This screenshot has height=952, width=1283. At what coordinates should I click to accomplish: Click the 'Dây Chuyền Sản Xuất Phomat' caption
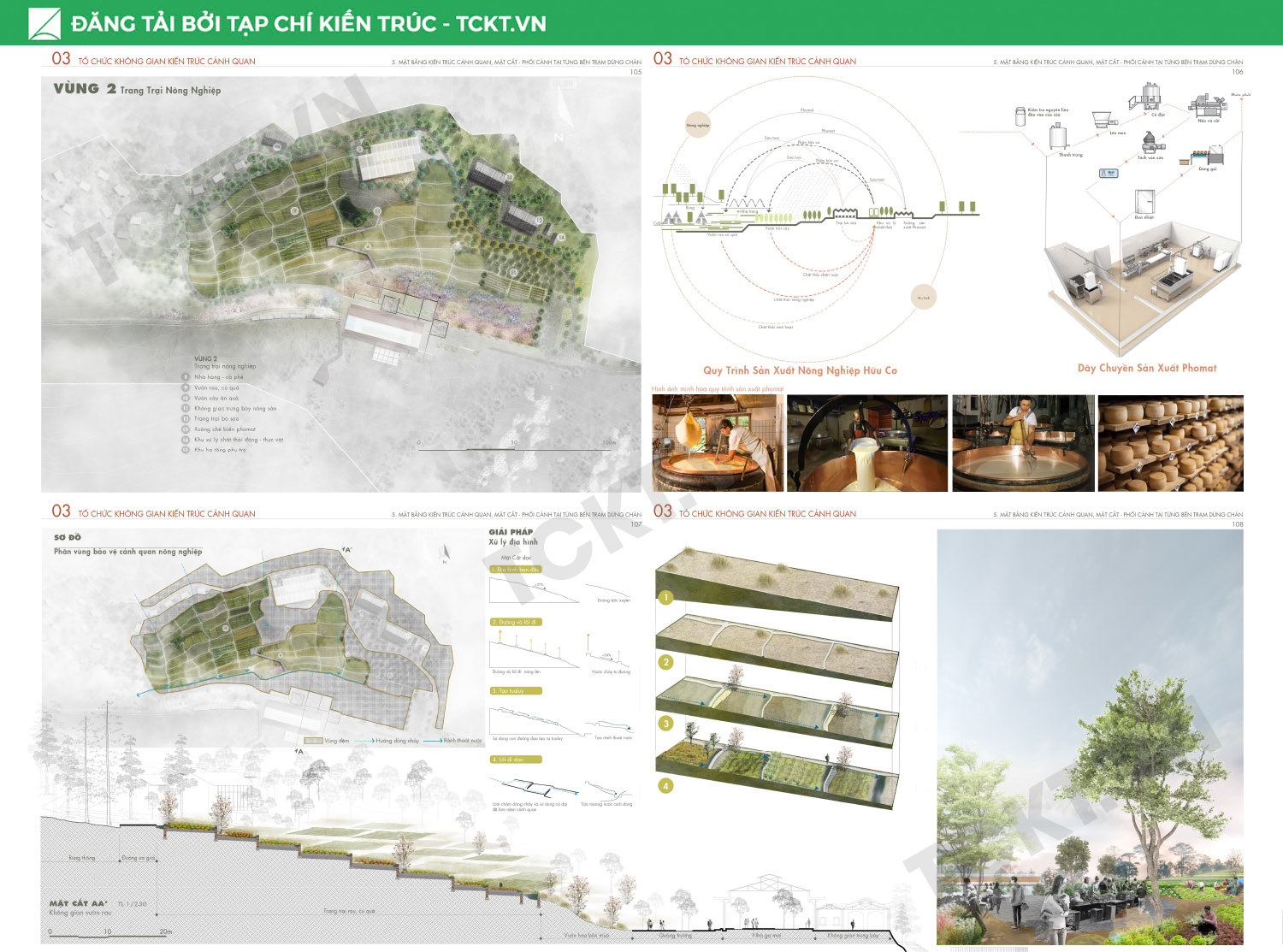(1147, 368)
